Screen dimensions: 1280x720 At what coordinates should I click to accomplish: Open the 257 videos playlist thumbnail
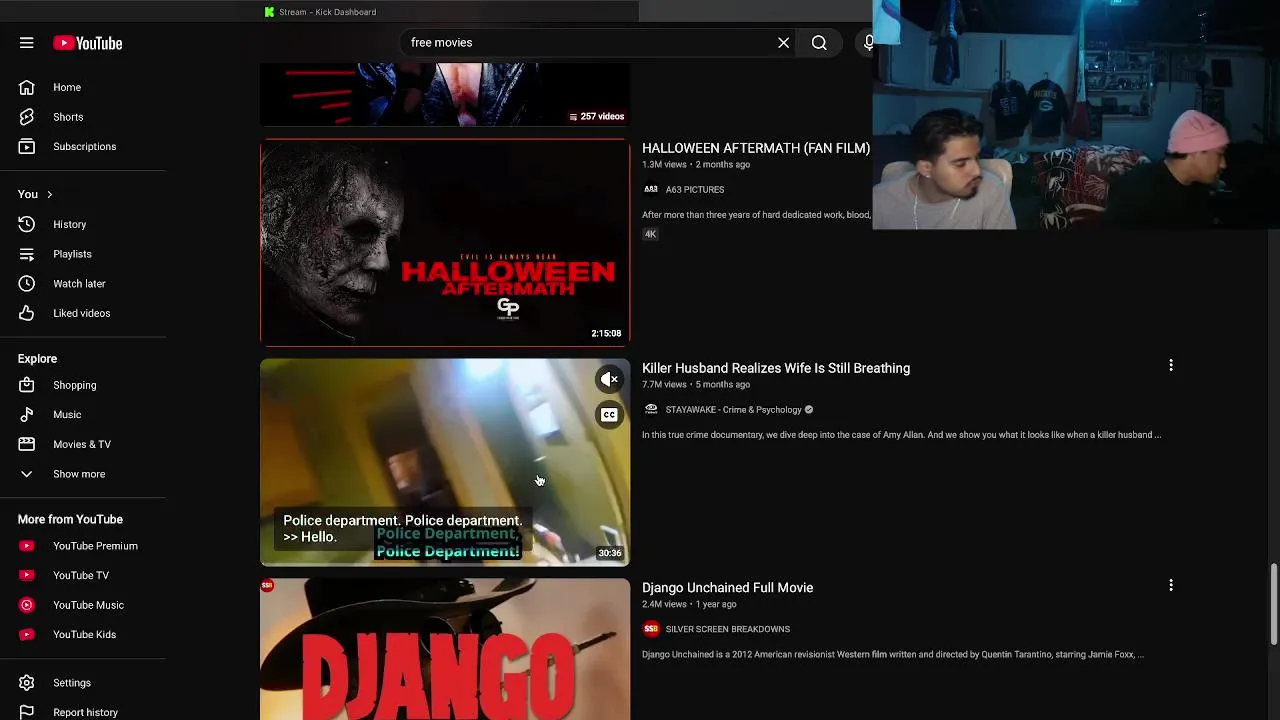click(445, 94)
